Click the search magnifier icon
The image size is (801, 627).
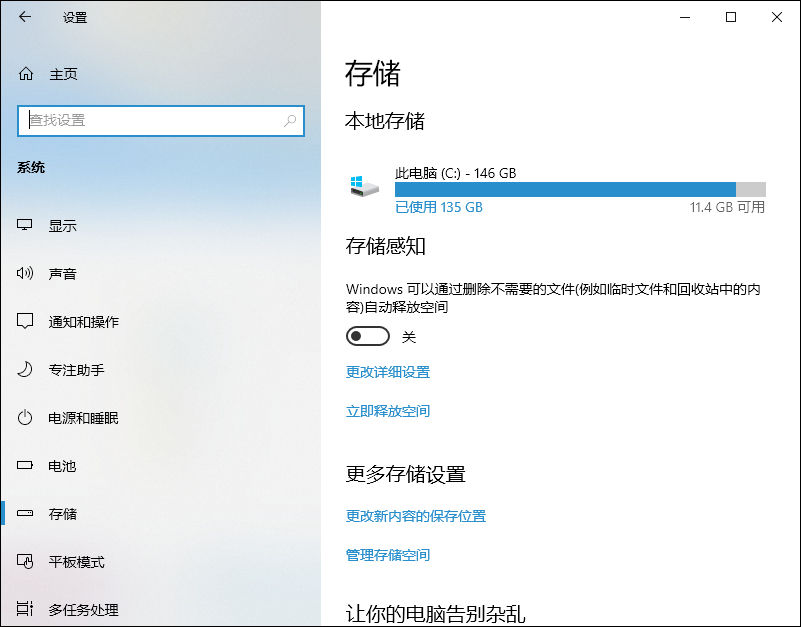[x=290, y=121]
